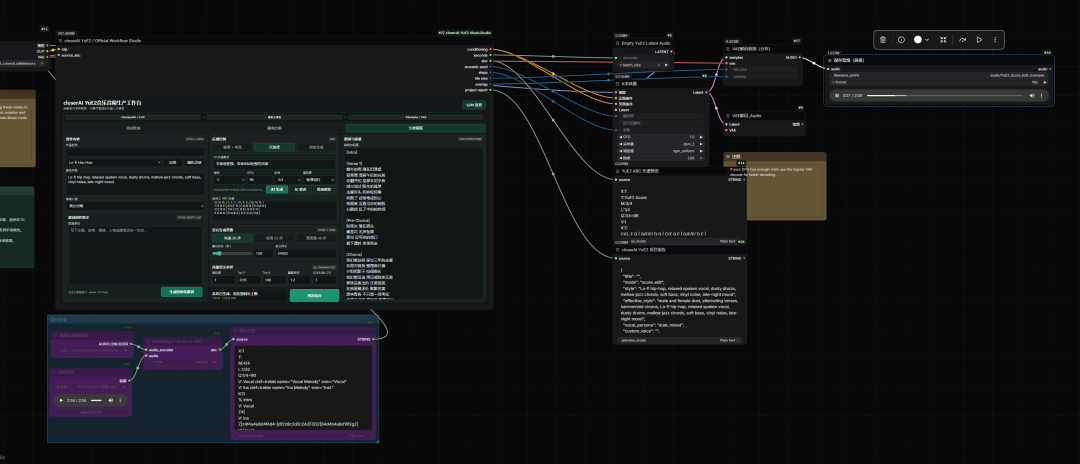Click the info icon in the node toolbar
The image size is (1080, 464).
tap(901, 40)
